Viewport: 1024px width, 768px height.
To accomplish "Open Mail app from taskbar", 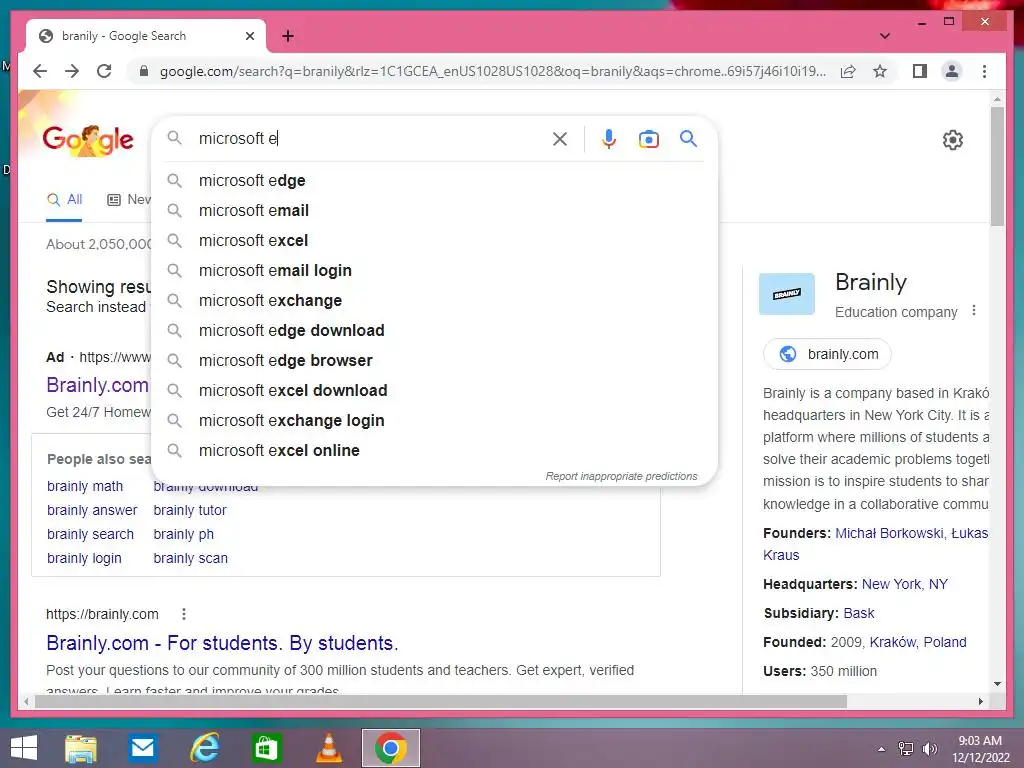I will point(142,748).
